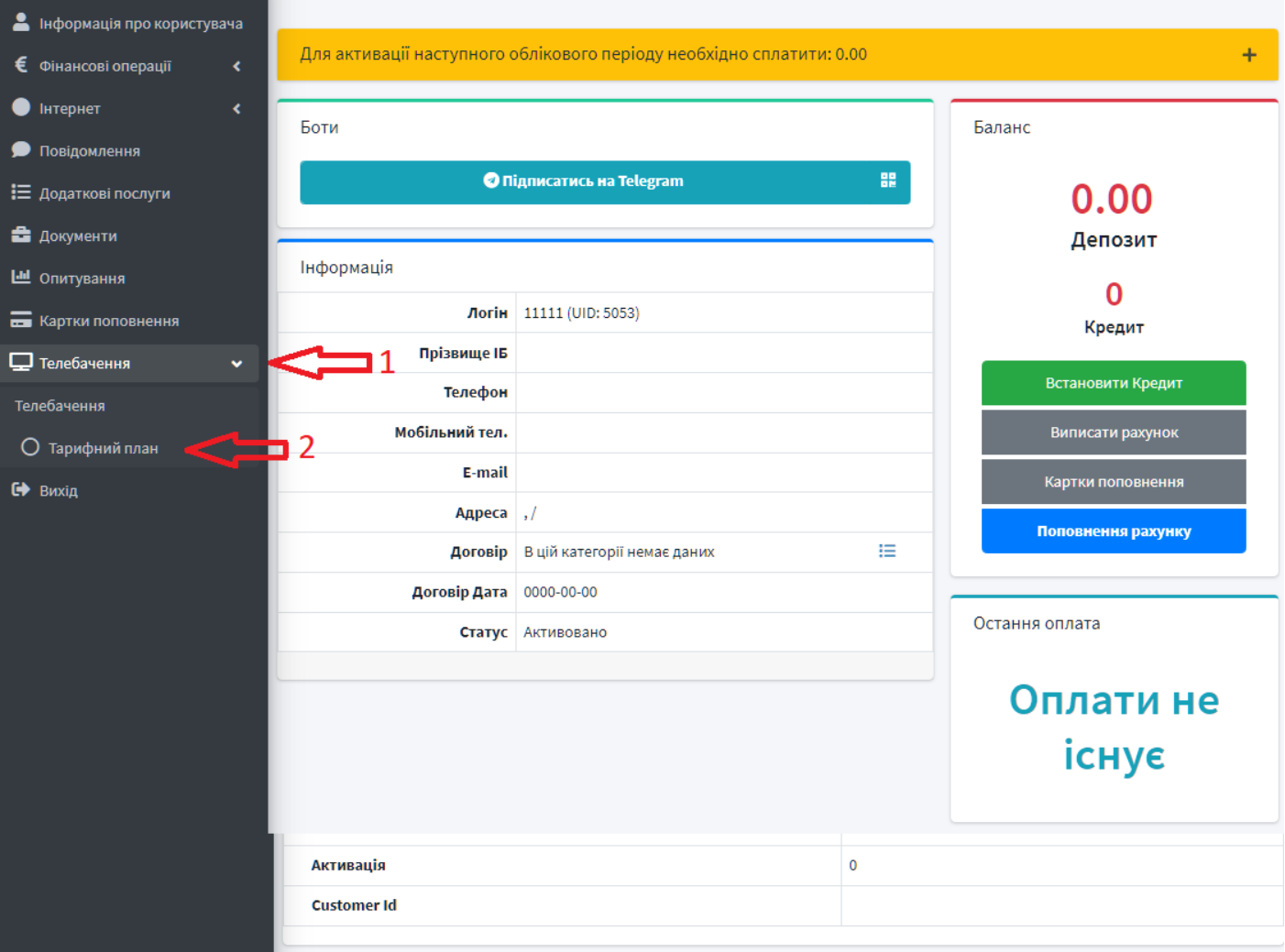Expand the yellow payment notice with plus
The image size is (1285, 952).
click(1248, 55)
